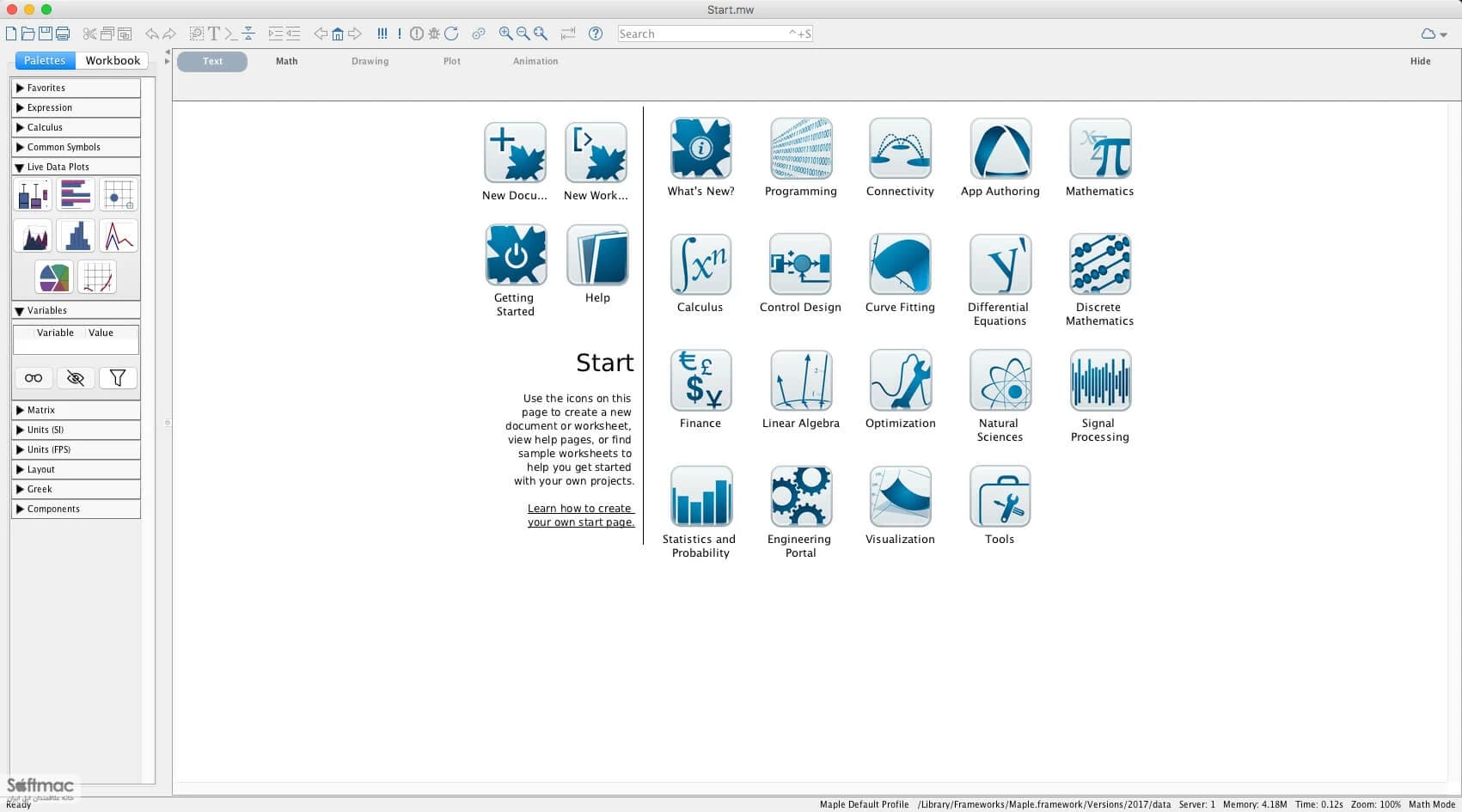Toggle the glasses show-variables button
Screen dimensions: 1462x812
pos(34,378)
